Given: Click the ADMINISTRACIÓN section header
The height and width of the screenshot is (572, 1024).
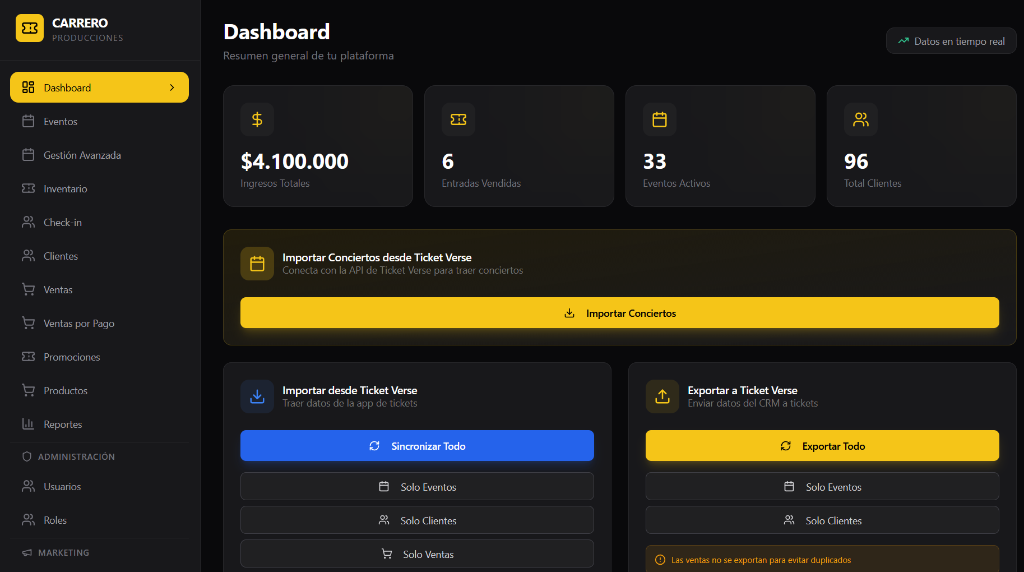Looking at the screenshot, I should [x=76, y=456].
